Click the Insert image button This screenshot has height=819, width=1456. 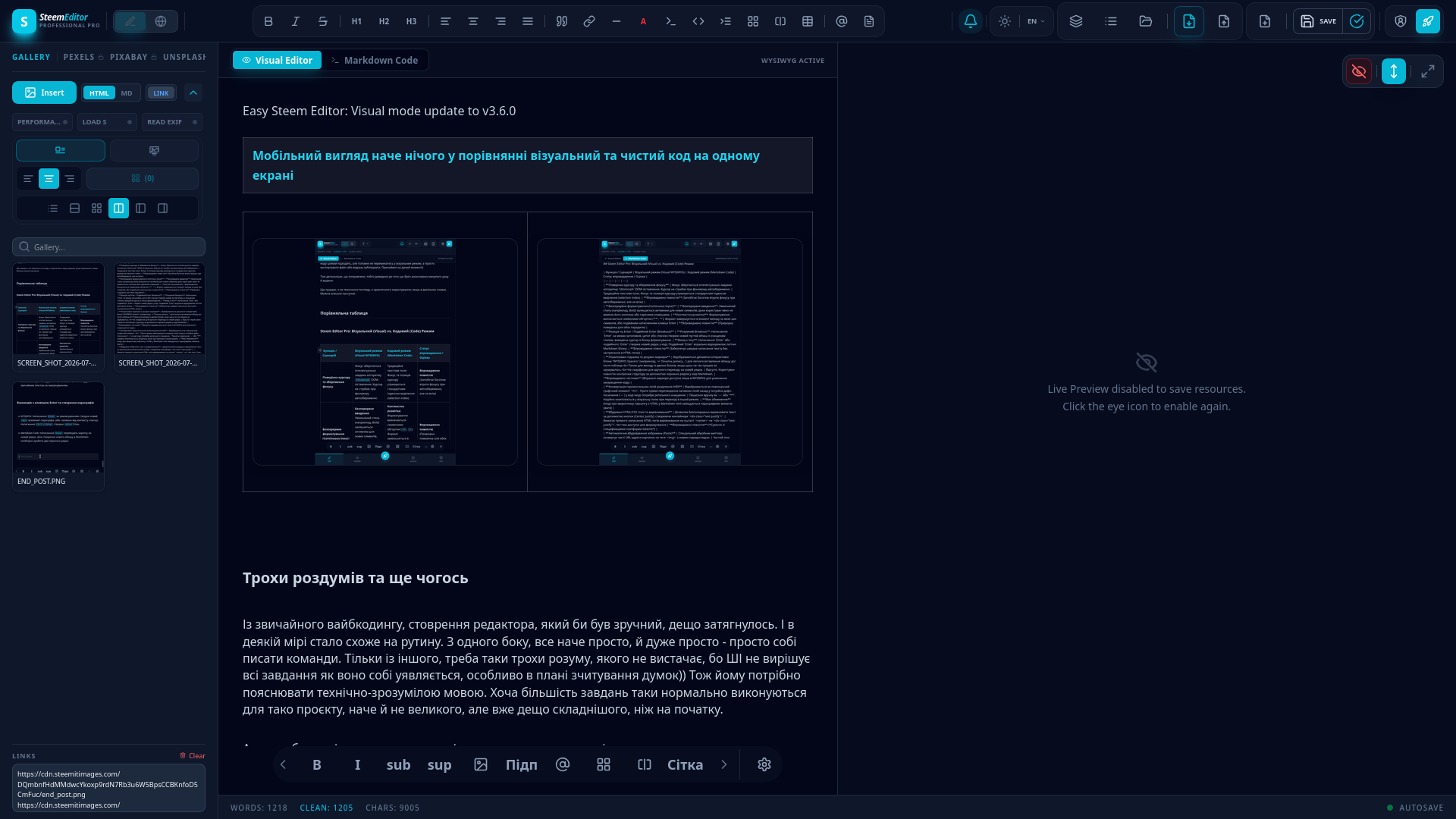click(44, 93)
